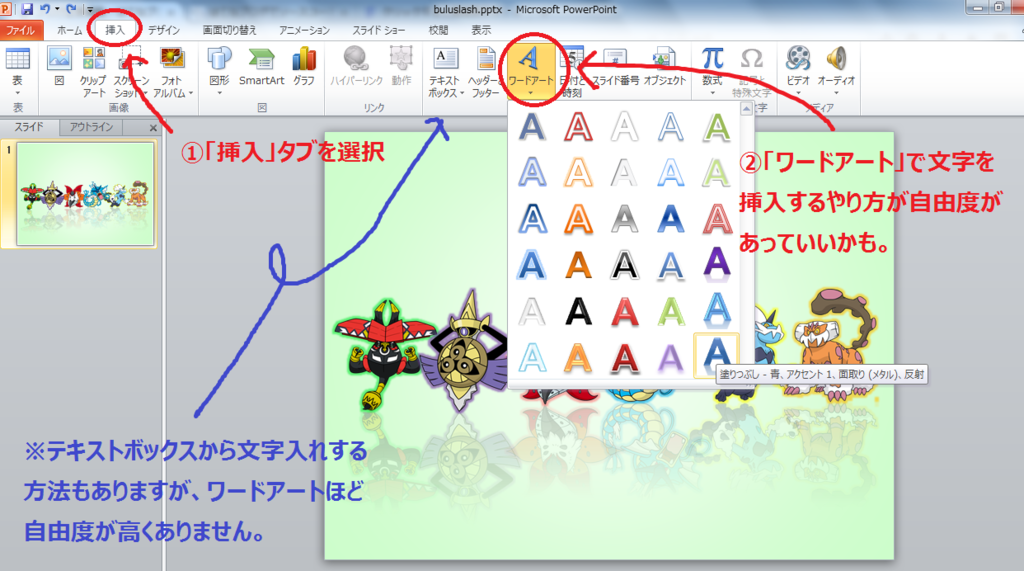Switch to the 挿入 insert tab
This screenshot has width=1024, height=571.
click(x=115, y=30)
